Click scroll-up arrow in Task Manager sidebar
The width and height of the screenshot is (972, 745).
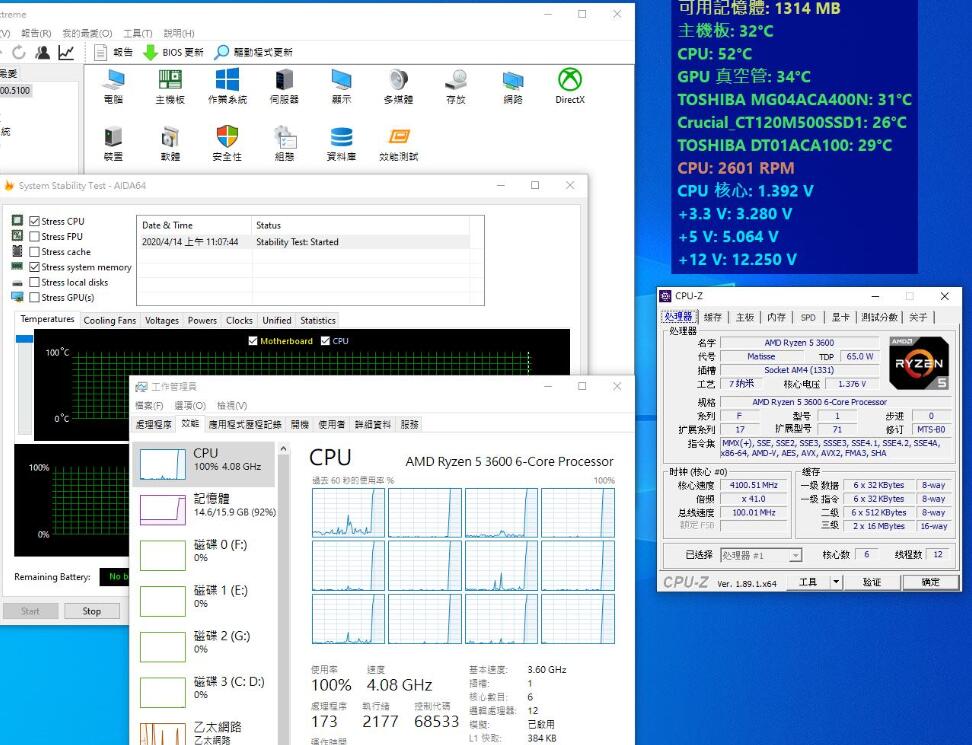tap(284, 448)
